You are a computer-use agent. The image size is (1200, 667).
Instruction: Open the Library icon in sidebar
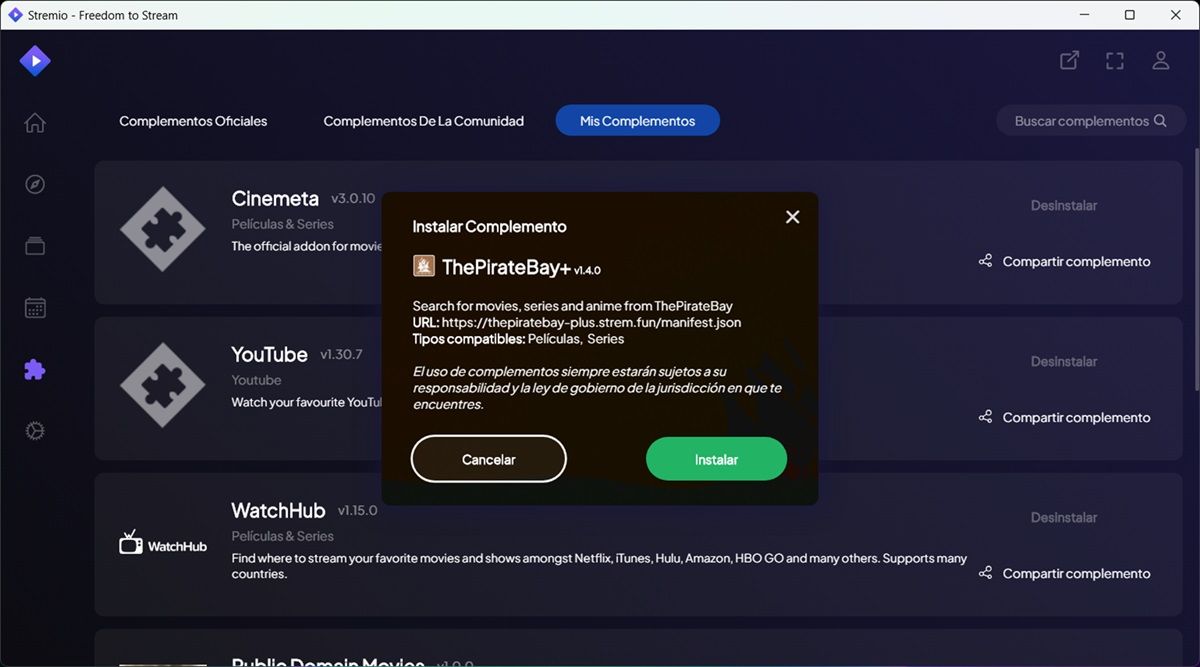35,246
